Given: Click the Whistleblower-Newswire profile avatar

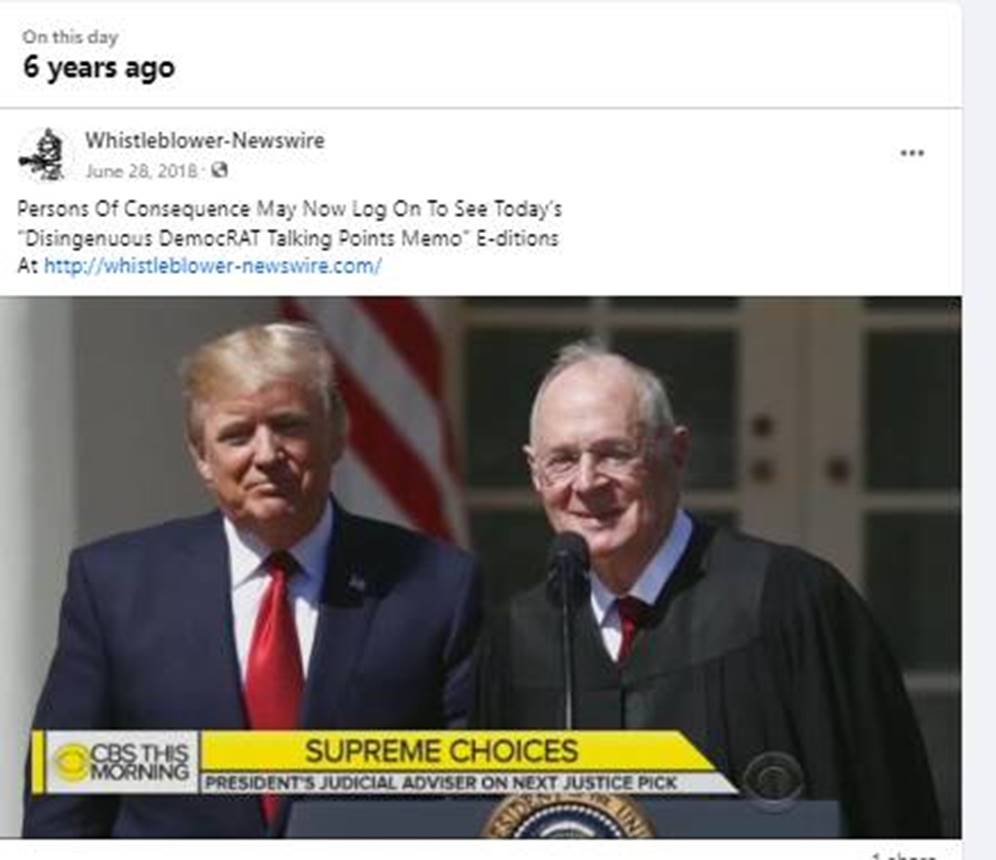Looking at the screenshot, I should coord(43,154).
